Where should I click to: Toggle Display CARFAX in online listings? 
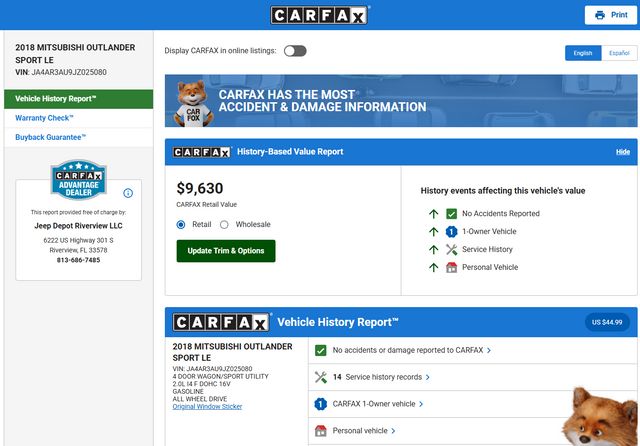click(295, 51)
